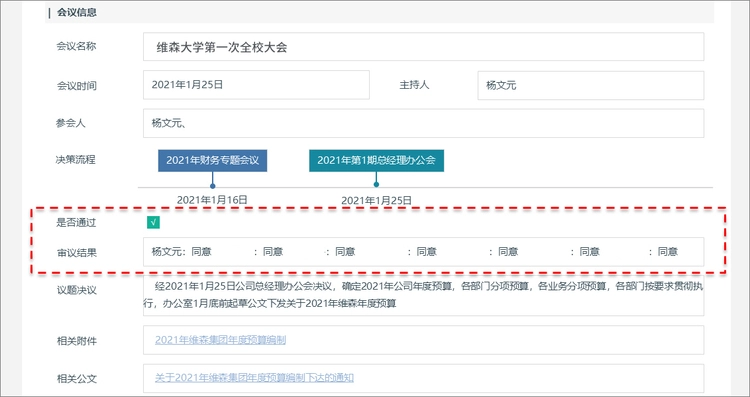
Task: Click the timeline dot above 2021年1月25日
Action: [x=376, y=185]
